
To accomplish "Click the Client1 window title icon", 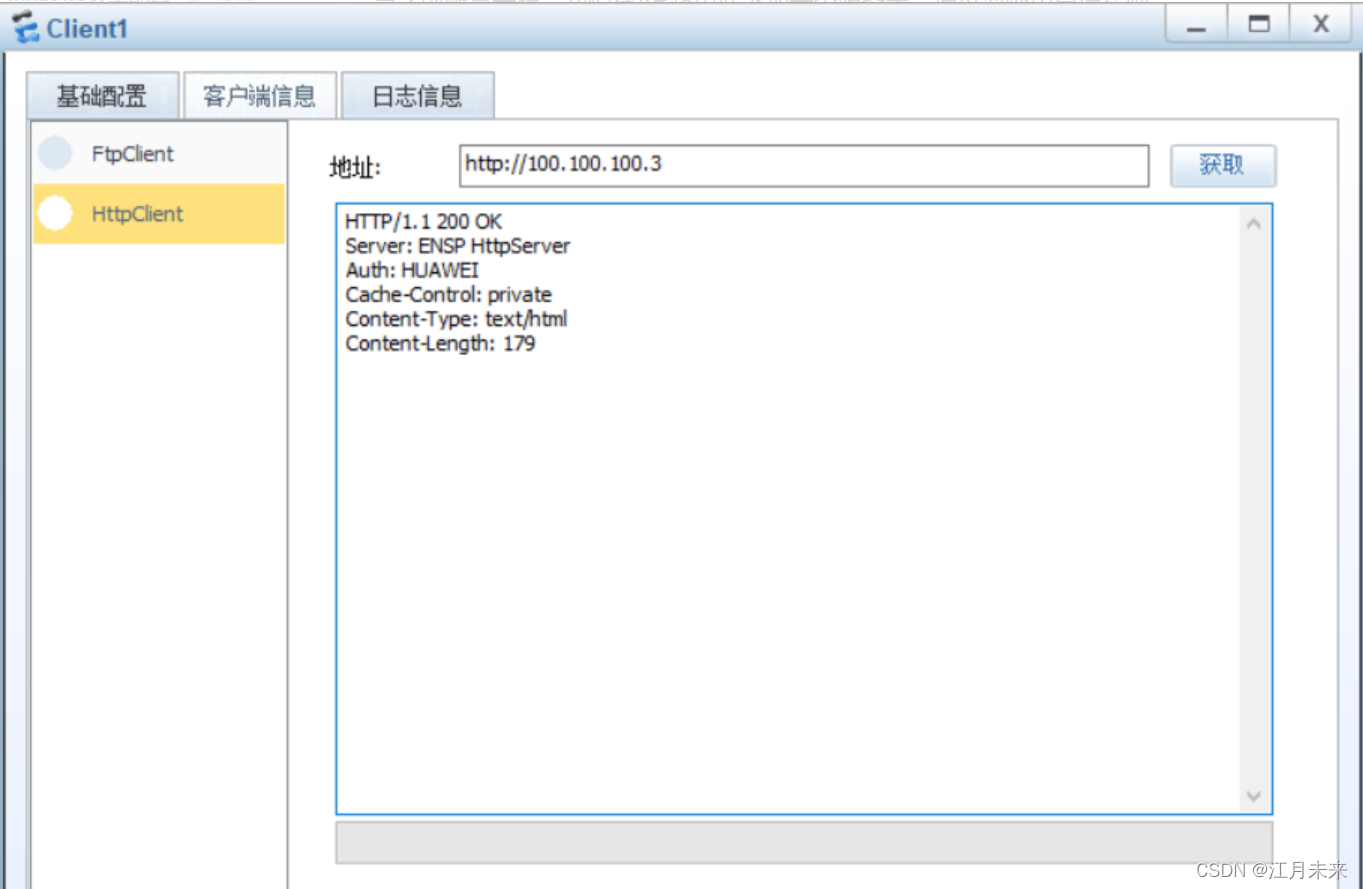I will 25,27.
